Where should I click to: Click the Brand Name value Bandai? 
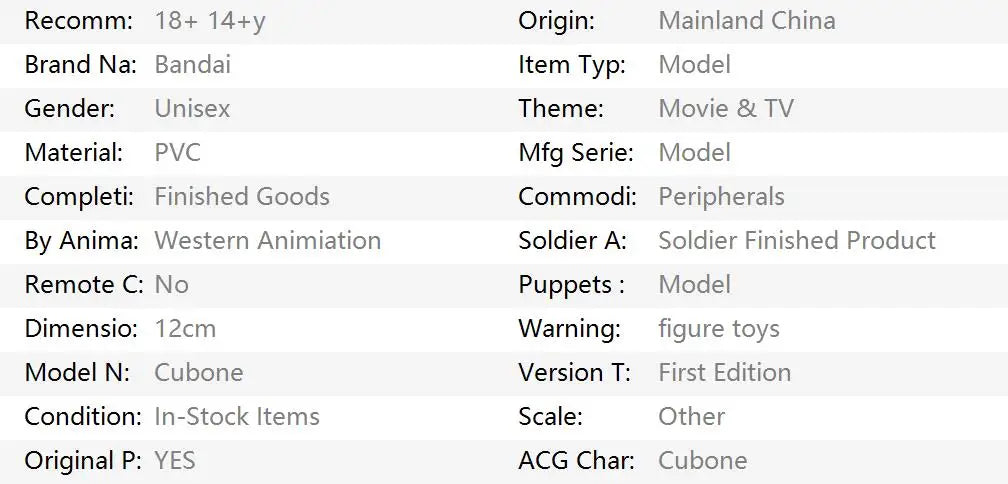(192, 65)
